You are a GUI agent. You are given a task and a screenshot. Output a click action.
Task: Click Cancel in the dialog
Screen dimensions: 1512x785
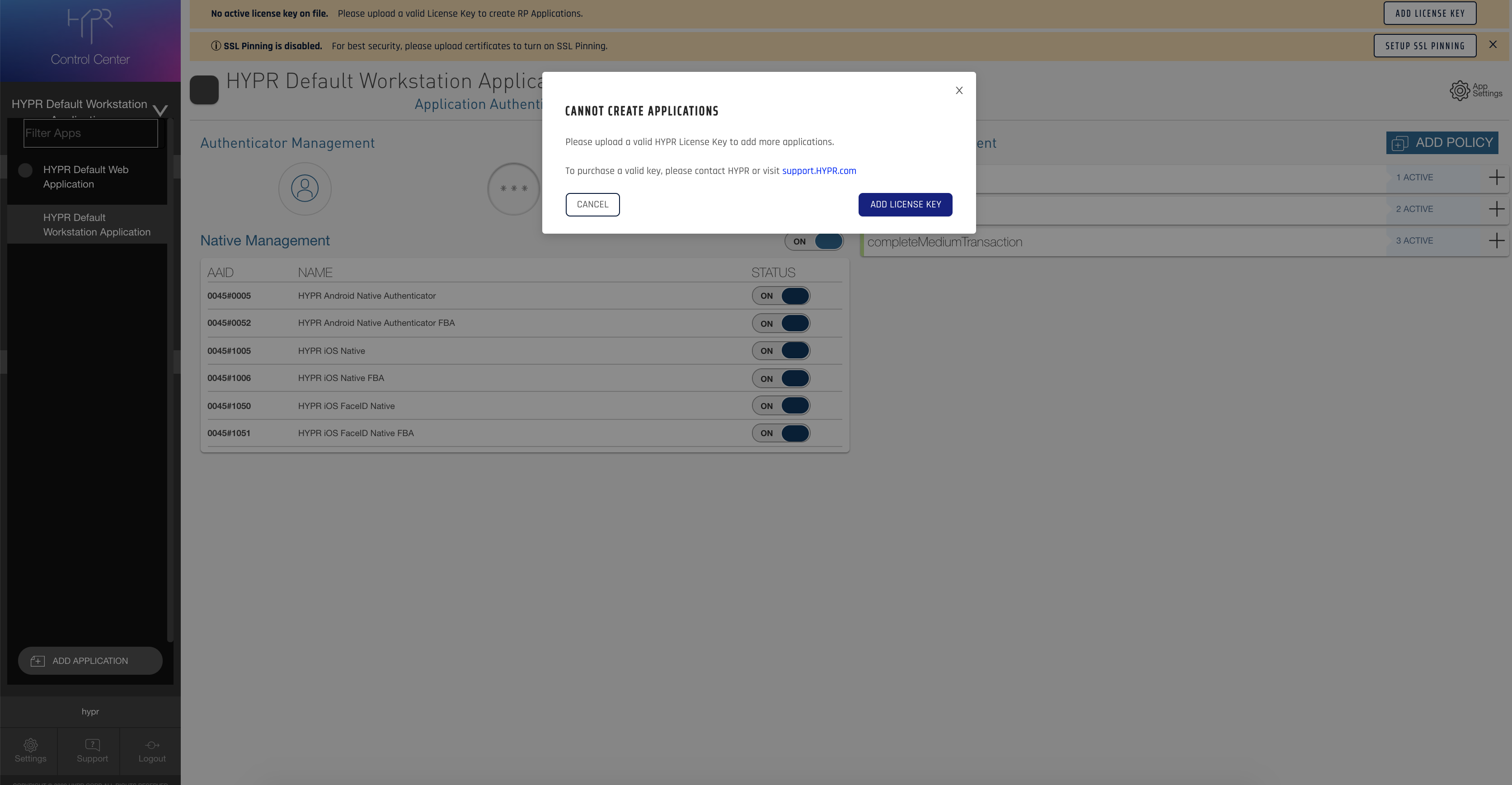tap(592, 204)
